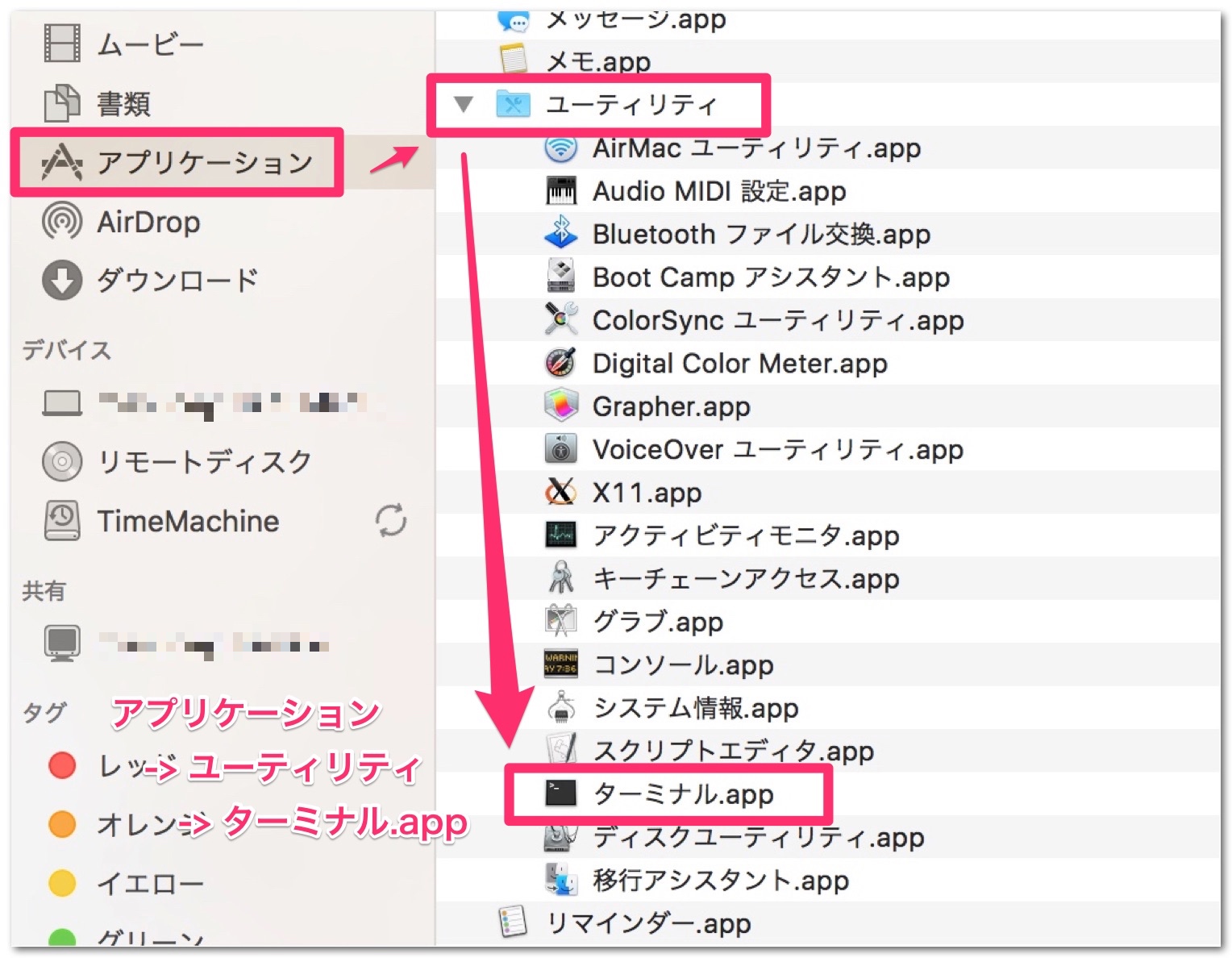Screen dimensions: 1232x958
Task: Collapse the ユーティリティ folder disclosure triangle
Action: pyautogui.click(x=464, y=103)
